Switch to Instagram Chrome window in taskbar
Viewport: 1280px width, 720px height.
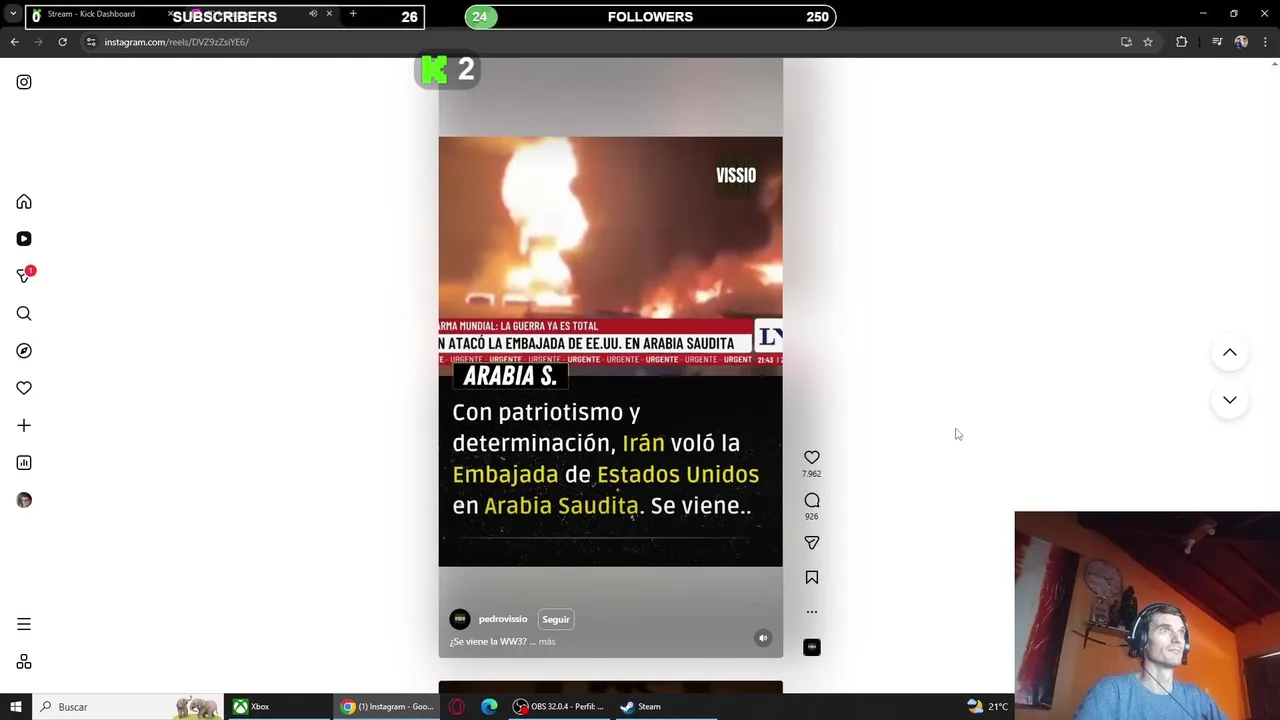pos(387,707)
